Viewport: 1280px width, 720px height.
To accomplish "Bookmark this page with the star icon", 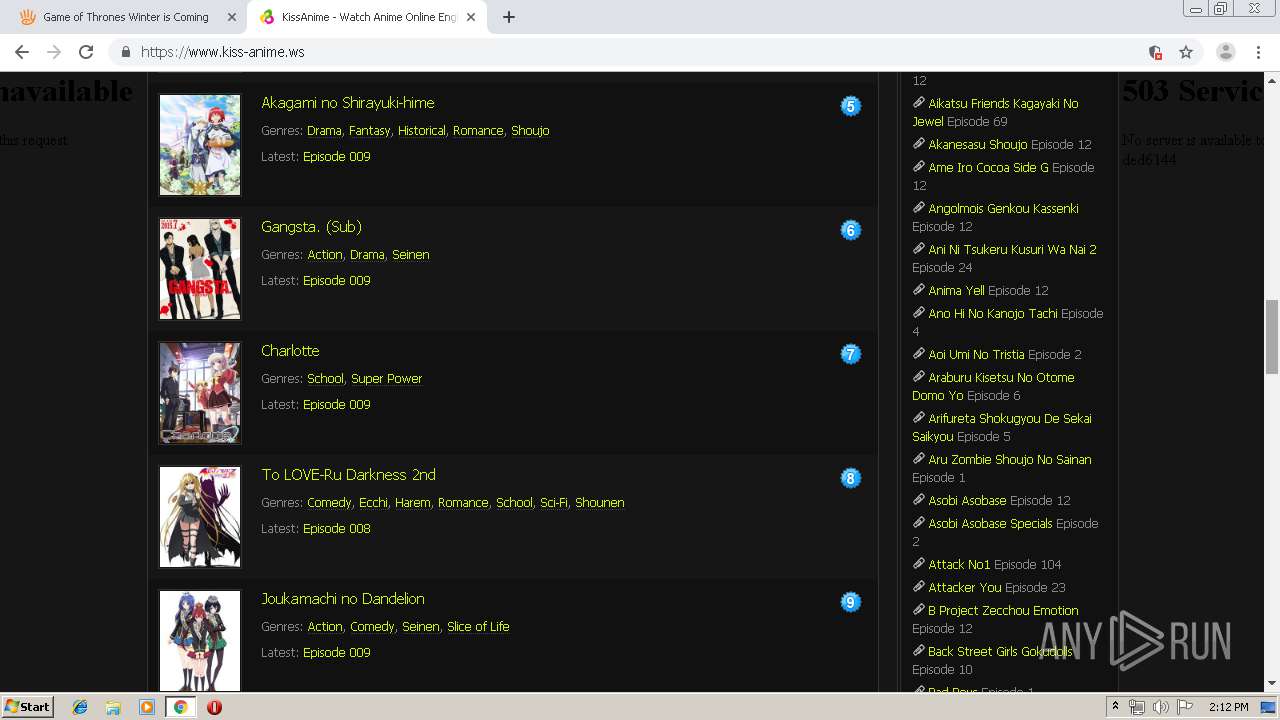I will [x=1186, y=52].
